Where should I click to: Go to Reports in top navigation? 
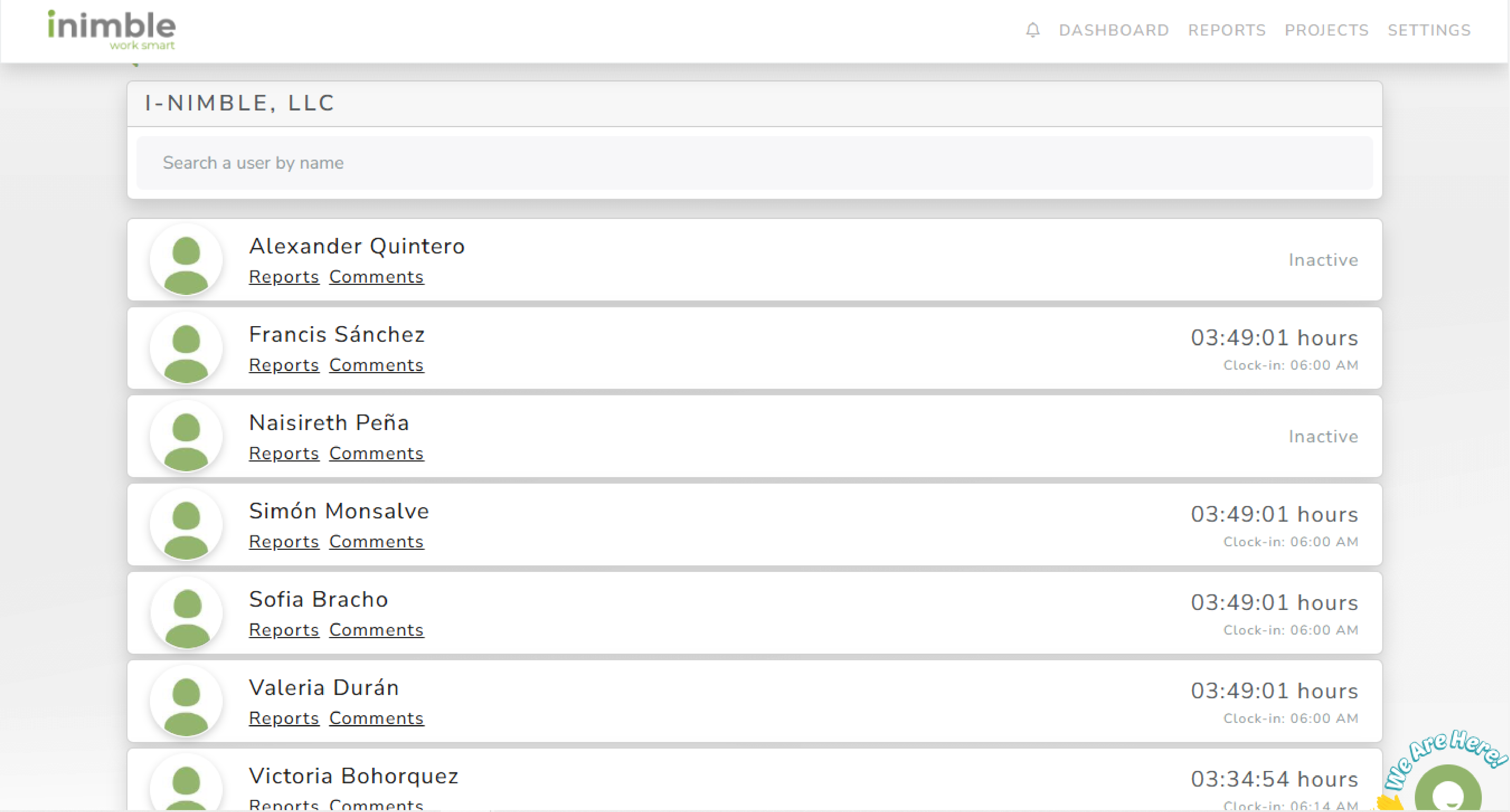point(1226,30)
